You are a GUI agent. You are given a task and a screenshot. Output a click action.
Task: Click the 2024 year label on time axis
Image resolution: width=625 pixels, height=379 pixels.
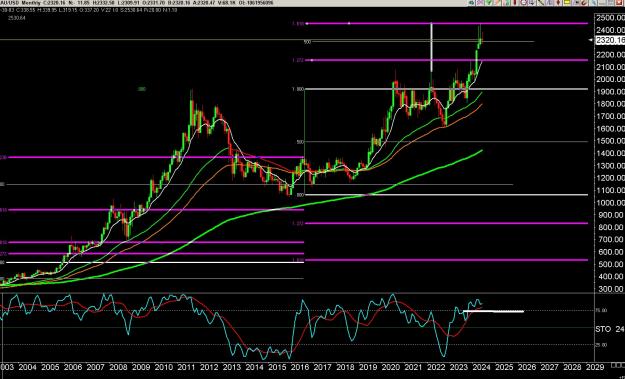(x=482, y=367)
